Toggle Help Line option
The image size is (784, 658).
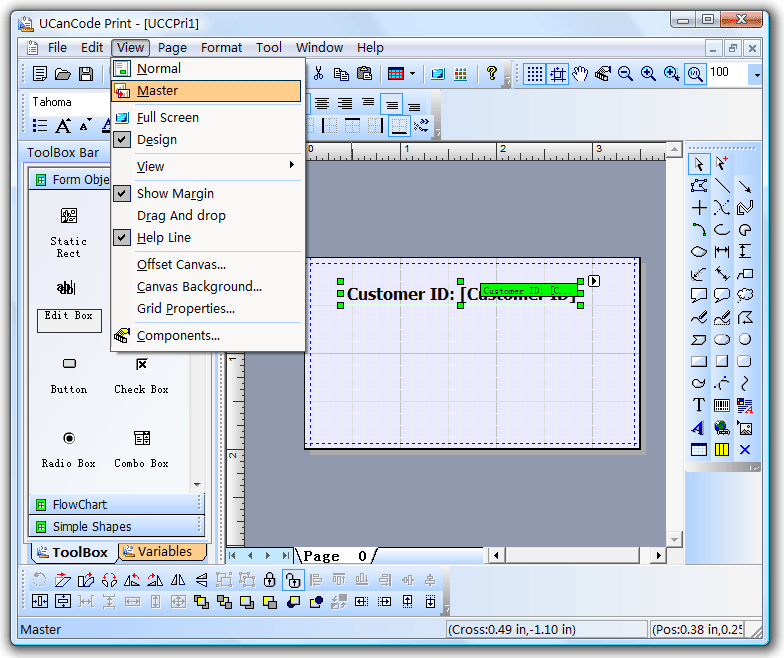(206, 238)
